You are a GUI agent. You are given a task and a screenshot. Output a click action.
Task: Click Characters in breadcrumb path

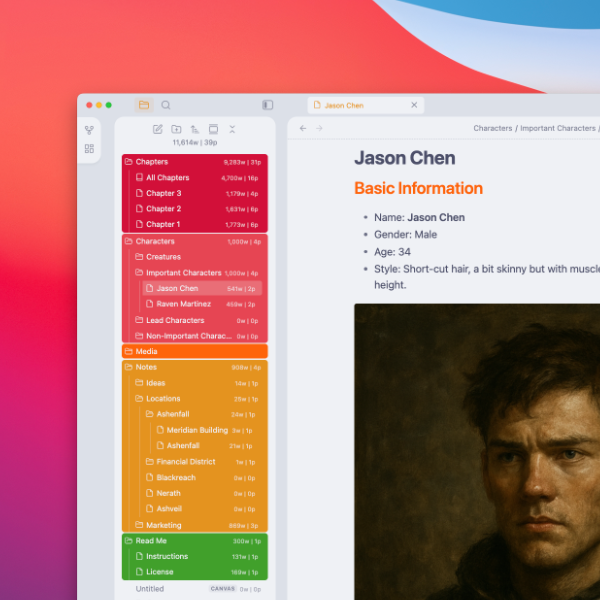coord(492,128)
